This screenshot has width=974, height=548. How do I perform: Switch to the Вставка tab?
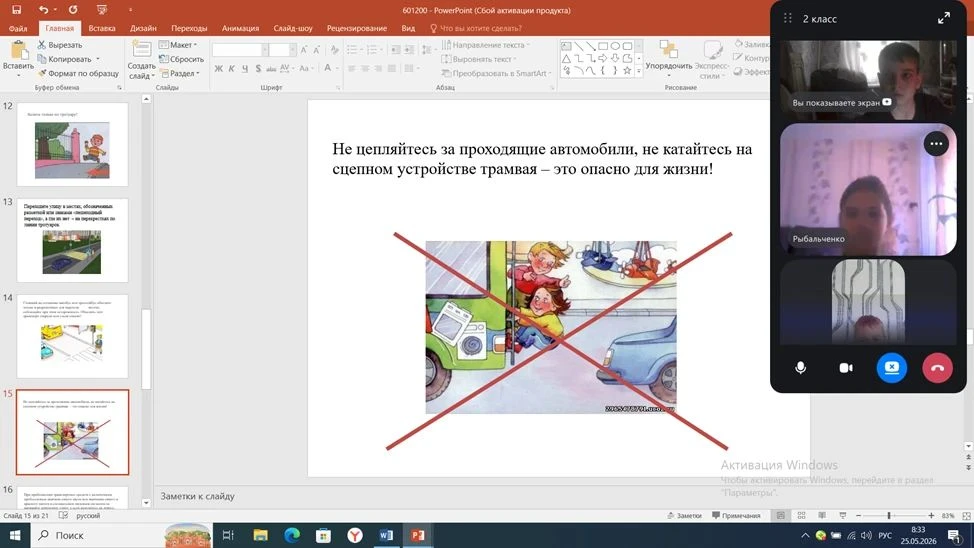[102, 28]
